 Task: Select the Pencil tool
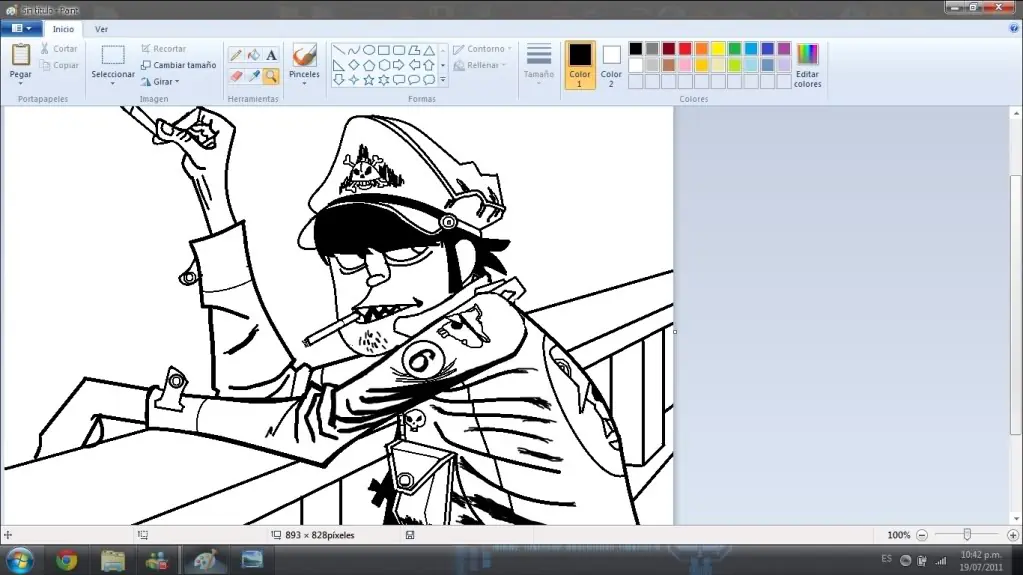[236, 55]
